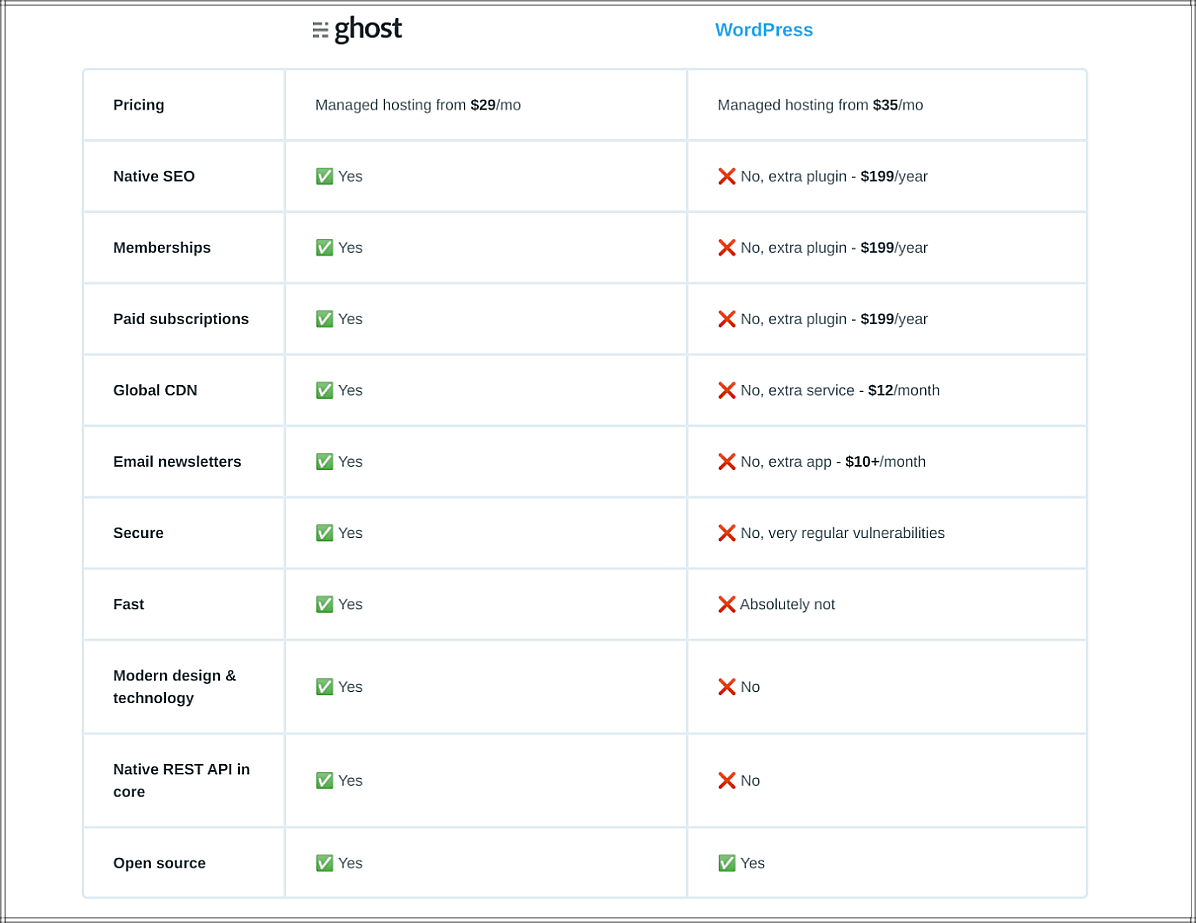Click 'No, extra plugin - $199/year' in Native SEO row

(x=834, y=176)
